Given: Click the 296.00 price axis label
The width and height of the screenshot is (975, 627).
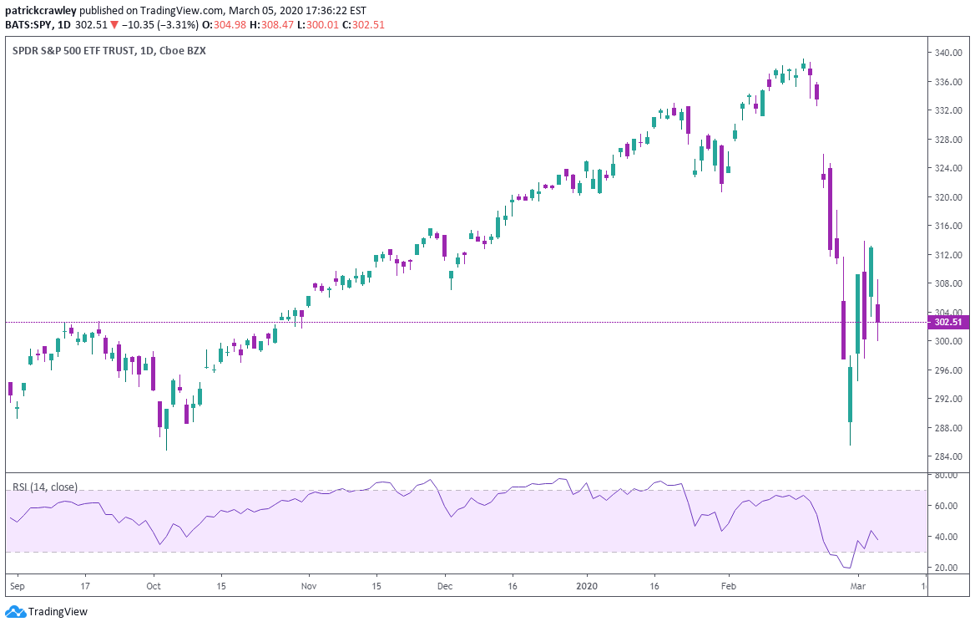Looking at the screenshot, I should [948, 370].
